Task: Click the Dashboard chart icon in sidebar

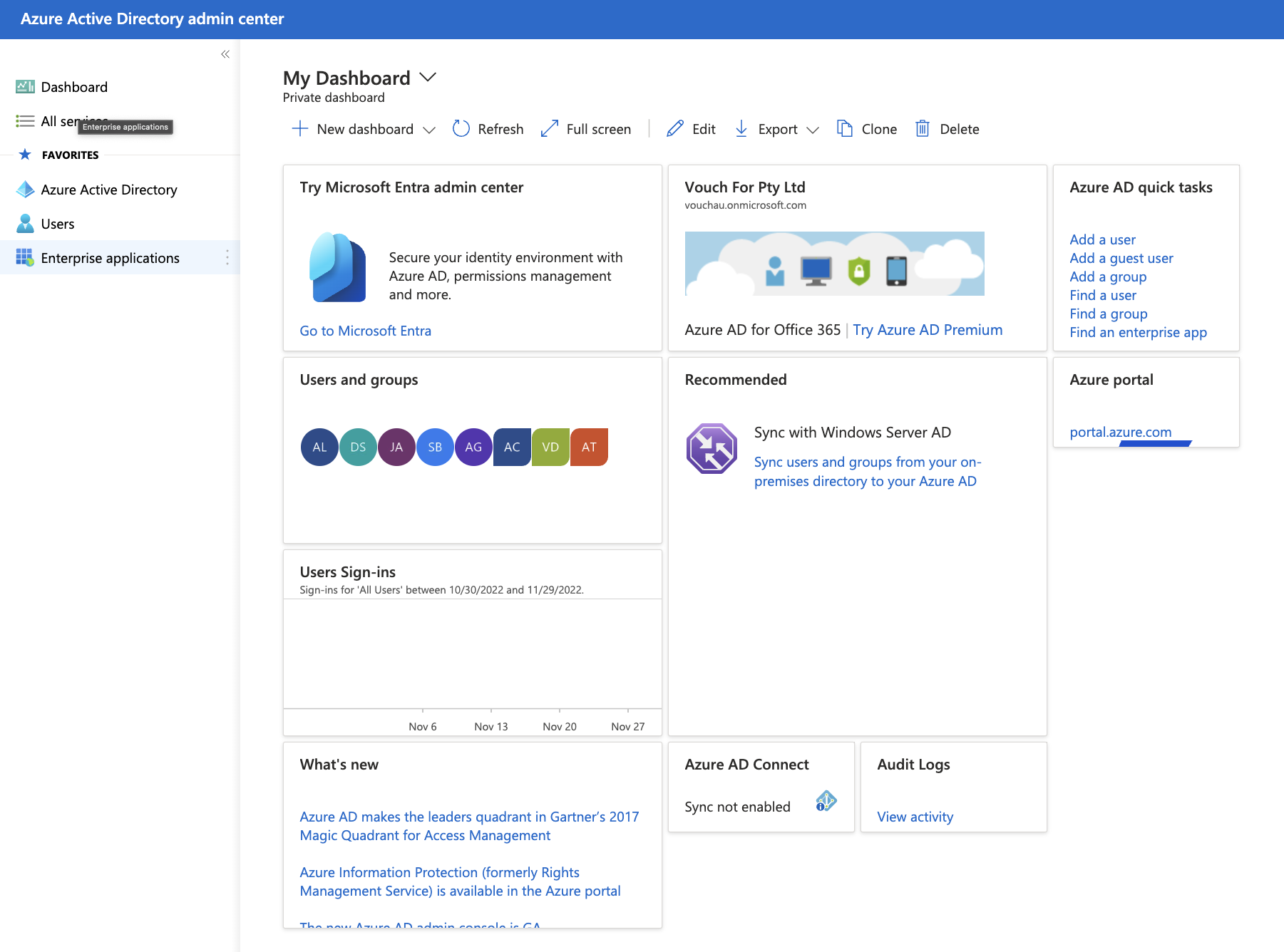Action: pyautogui.click(x=25, y=87)
